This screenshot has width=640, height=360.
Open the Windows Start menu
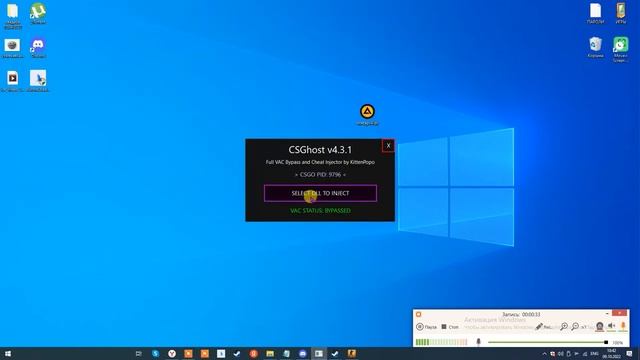click(7, 353)
